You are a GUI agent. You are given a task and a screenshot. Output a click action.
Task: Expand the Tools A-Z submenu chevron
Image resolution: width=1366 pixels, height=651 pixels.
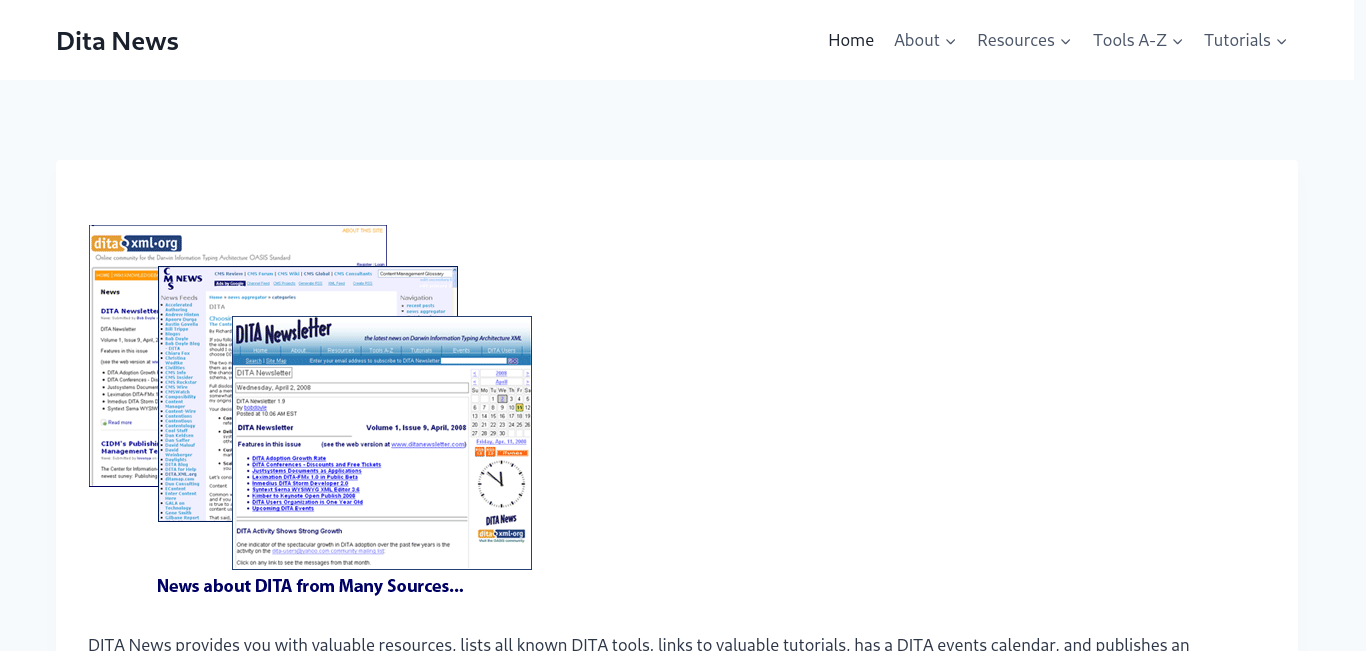[x=1178, y=41]
